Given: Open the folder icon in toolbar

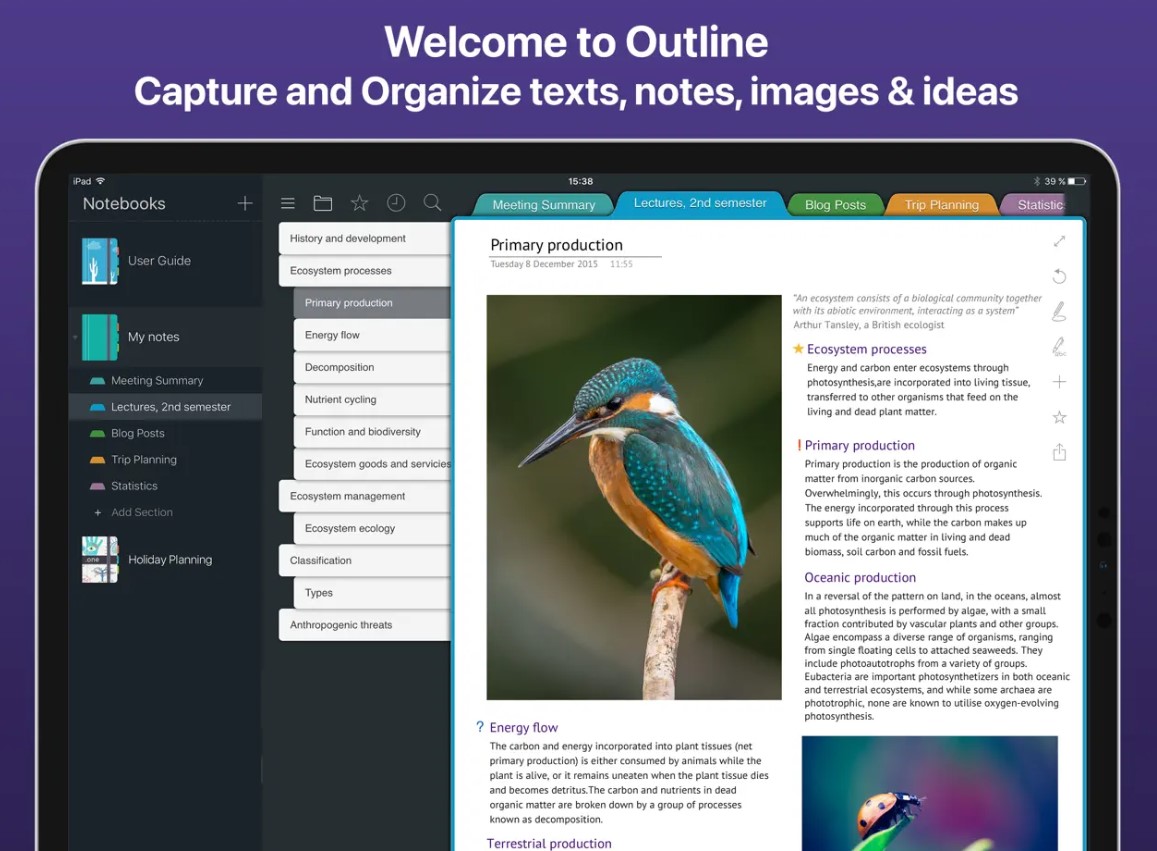Looking at the screenshot, I should 322,203.
